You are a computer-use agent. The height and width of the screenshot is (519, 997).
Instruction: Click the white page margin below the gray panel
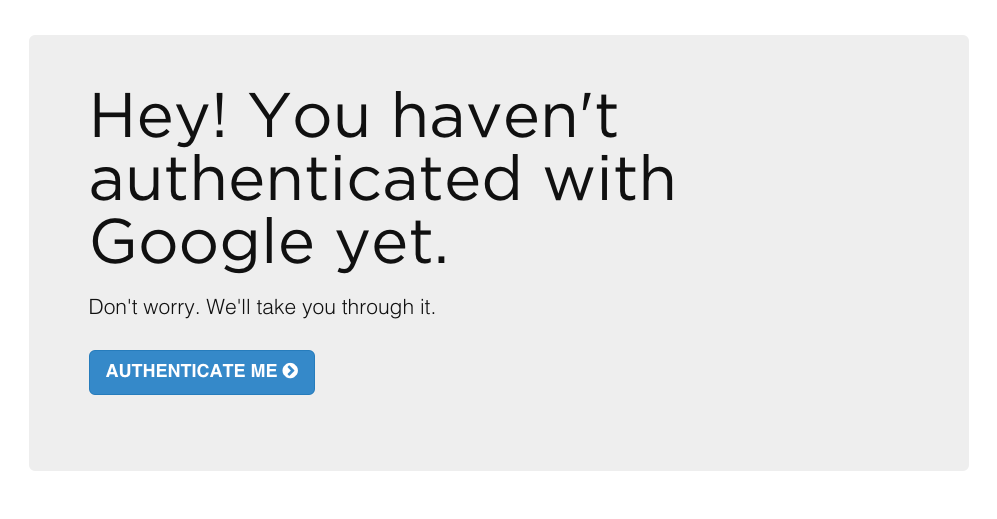pyautogui.click(x=498, y=496)
